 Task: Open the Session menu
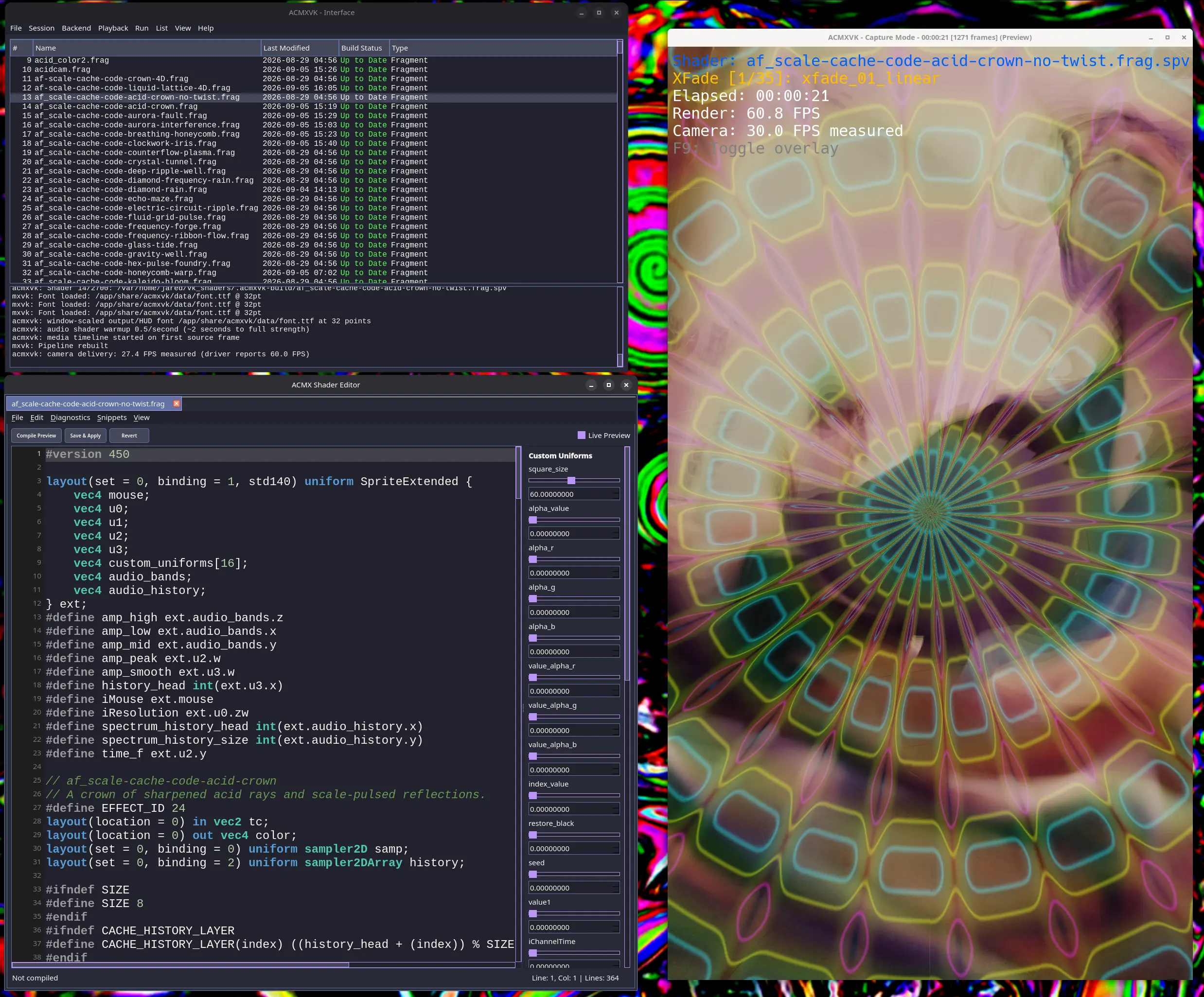click(41, 28)
